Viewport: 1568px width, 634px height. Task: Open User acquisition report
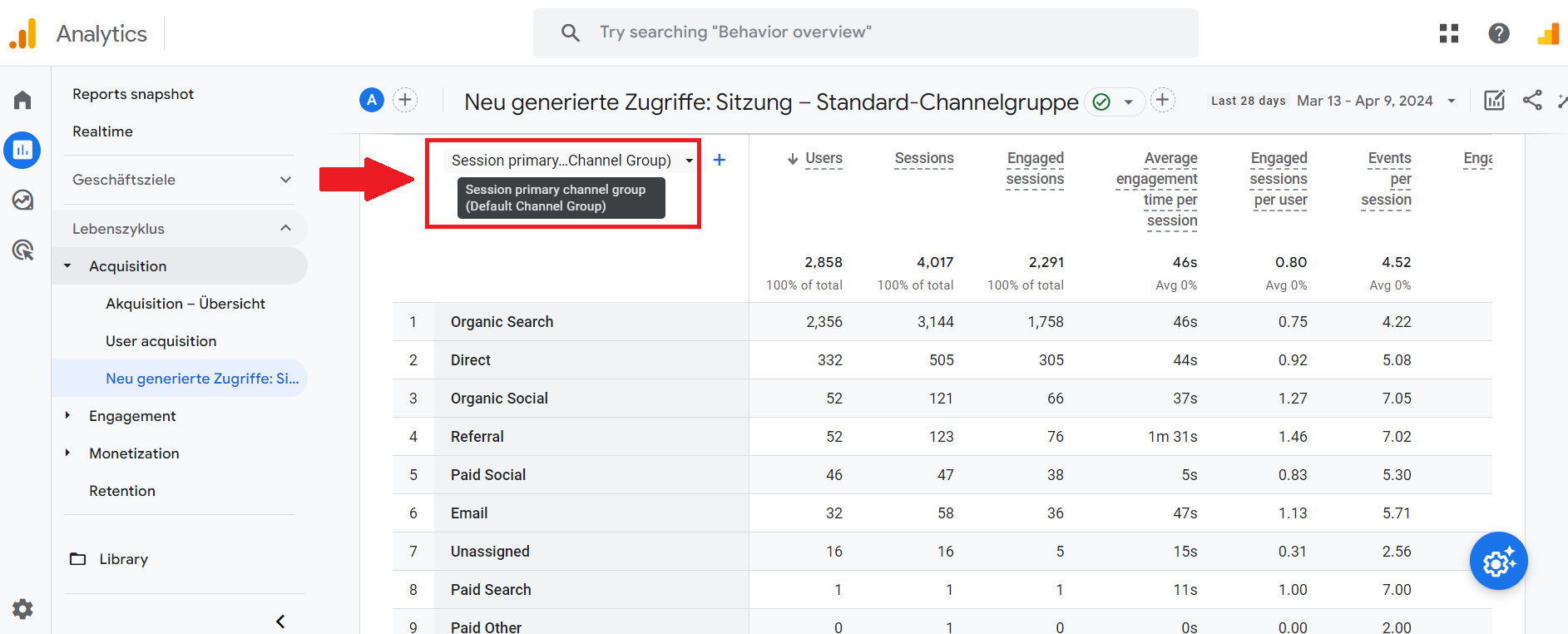coord(161,341)
